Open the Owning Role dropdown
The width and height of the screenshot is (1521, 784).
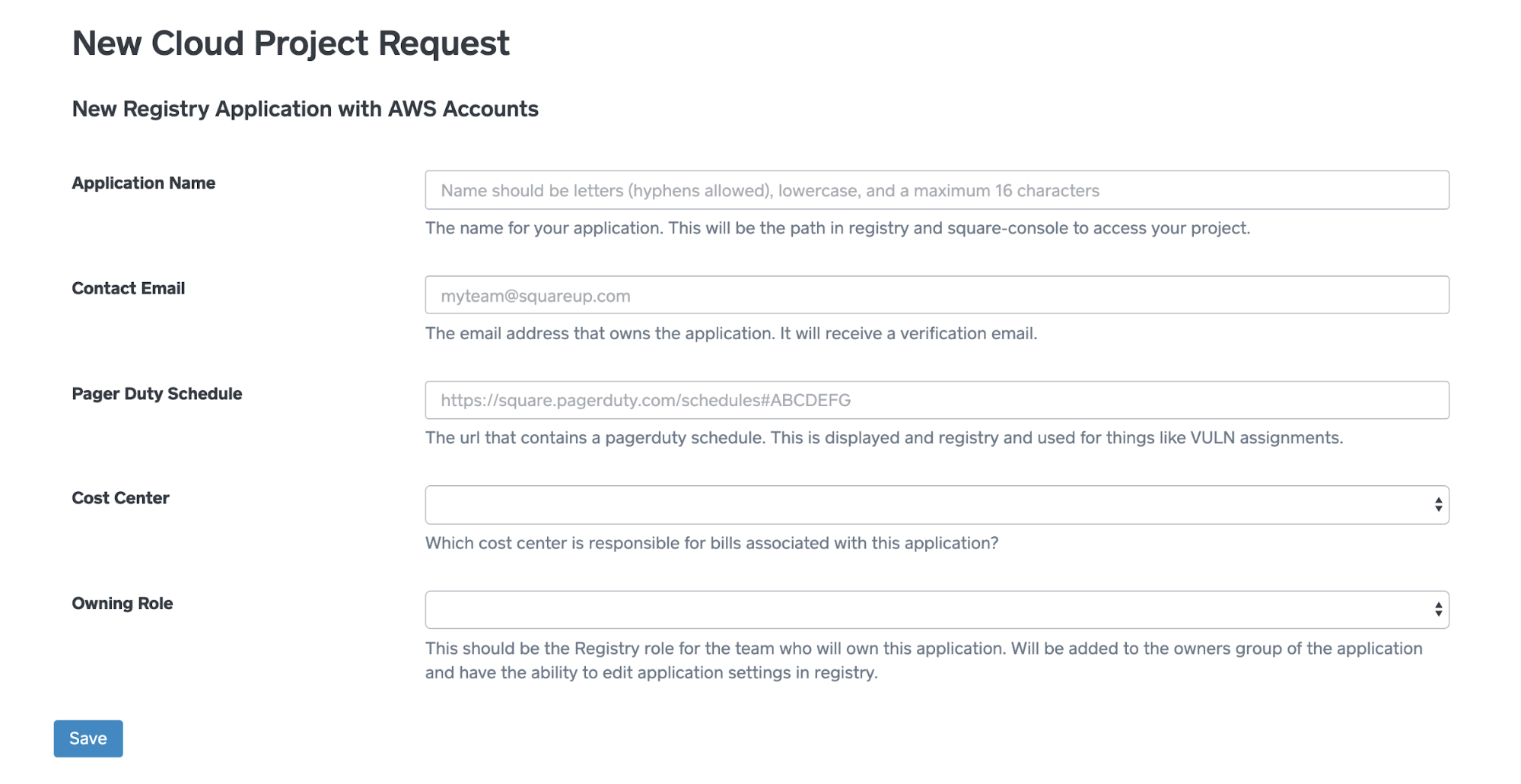[x=937, y=610]
